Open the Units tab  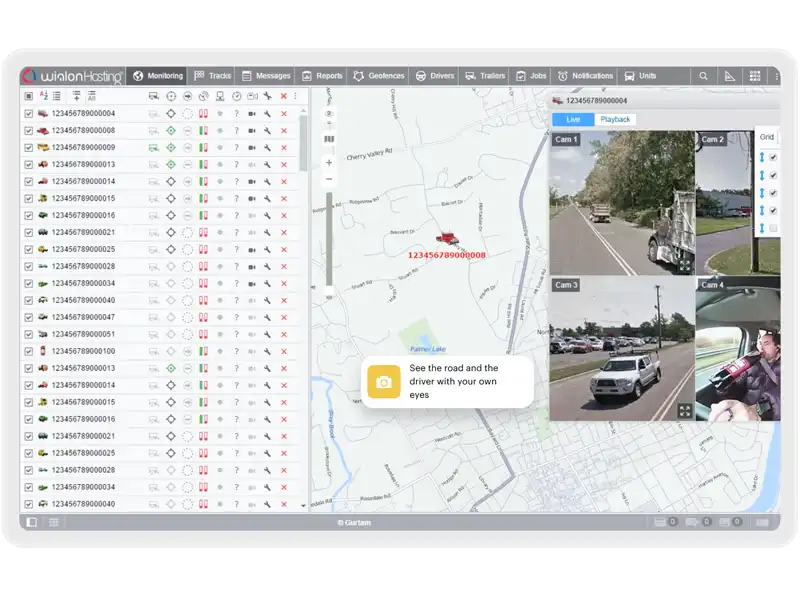point(640,76)
